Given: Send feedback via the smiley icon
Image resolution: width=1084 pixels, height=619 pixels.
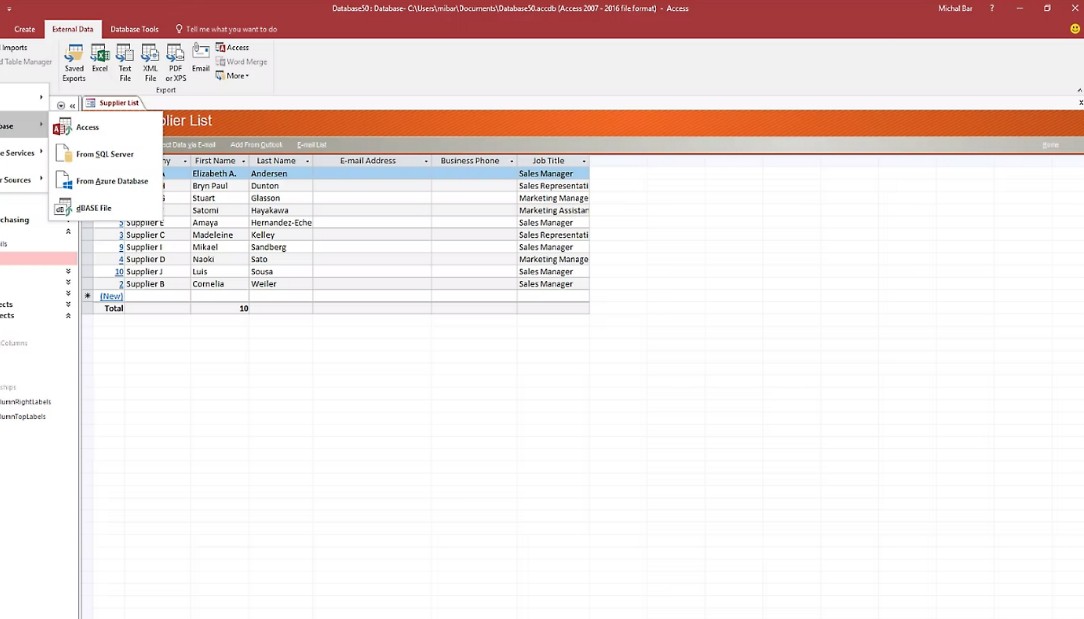Looking at the screenshot, I should click(x=1075, y=29).
